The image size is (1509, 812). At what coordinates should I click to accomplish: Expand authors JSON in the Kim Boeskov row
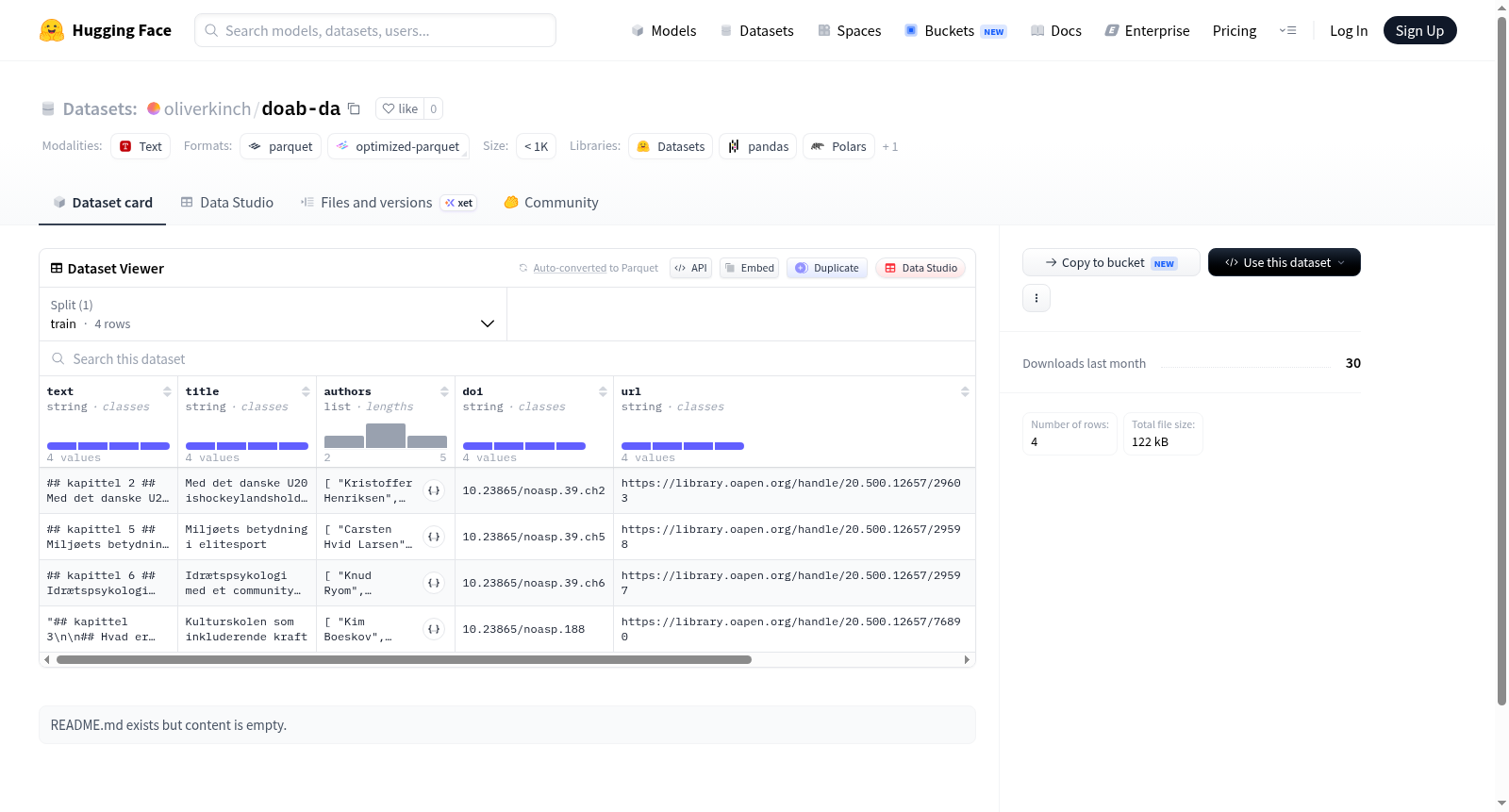(434, 629)
